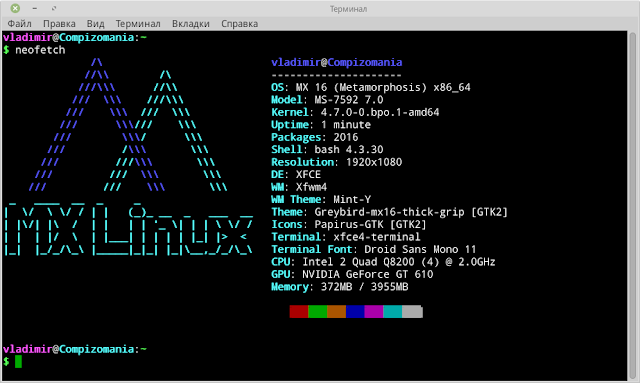Open the Вид menu
The width and height of the screenshot is (640, 383).
click(96, 24)
